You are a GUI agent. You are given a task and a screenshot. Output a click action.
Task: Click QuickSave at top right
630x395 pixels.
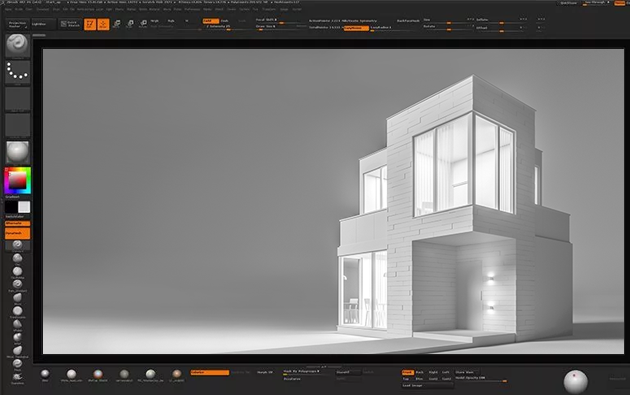(x=568, y=3)
